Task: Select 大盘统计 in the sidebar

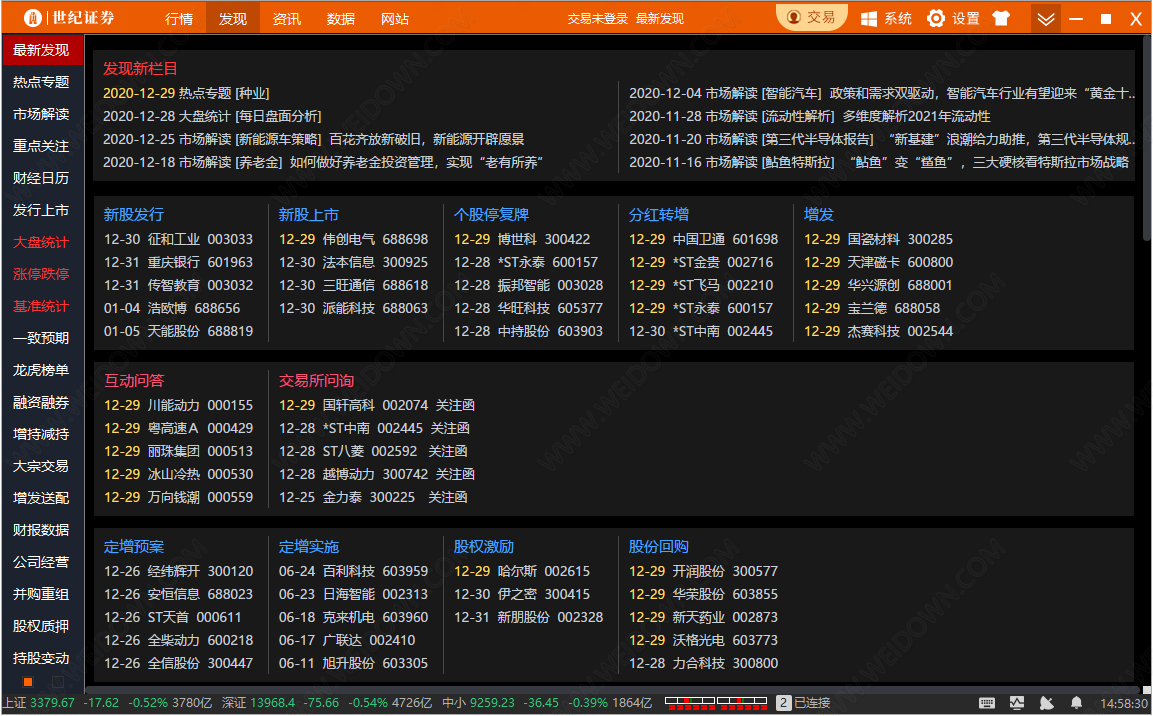Action: click(41, 242)
